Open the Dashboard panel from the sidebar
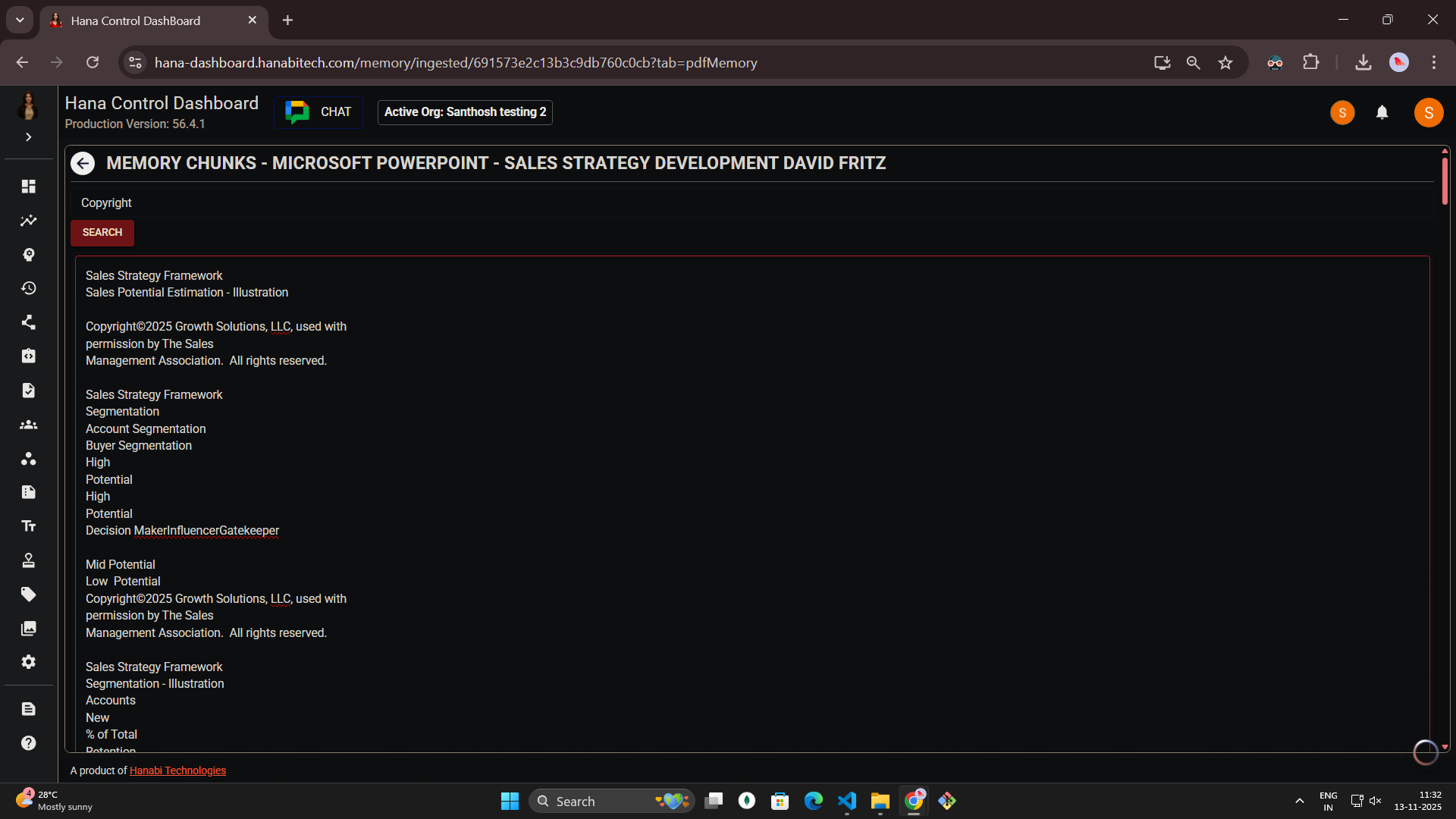Screen dimensions: 1456x819 (x=28, y=187)
